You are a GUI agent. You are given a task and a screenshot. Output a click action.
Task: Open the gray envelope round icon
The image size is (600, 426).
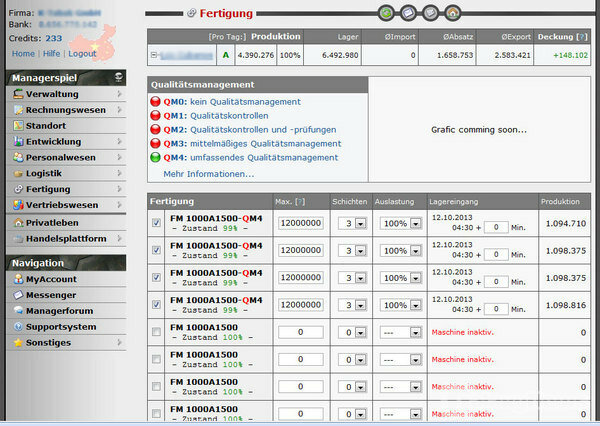point(430,13)
